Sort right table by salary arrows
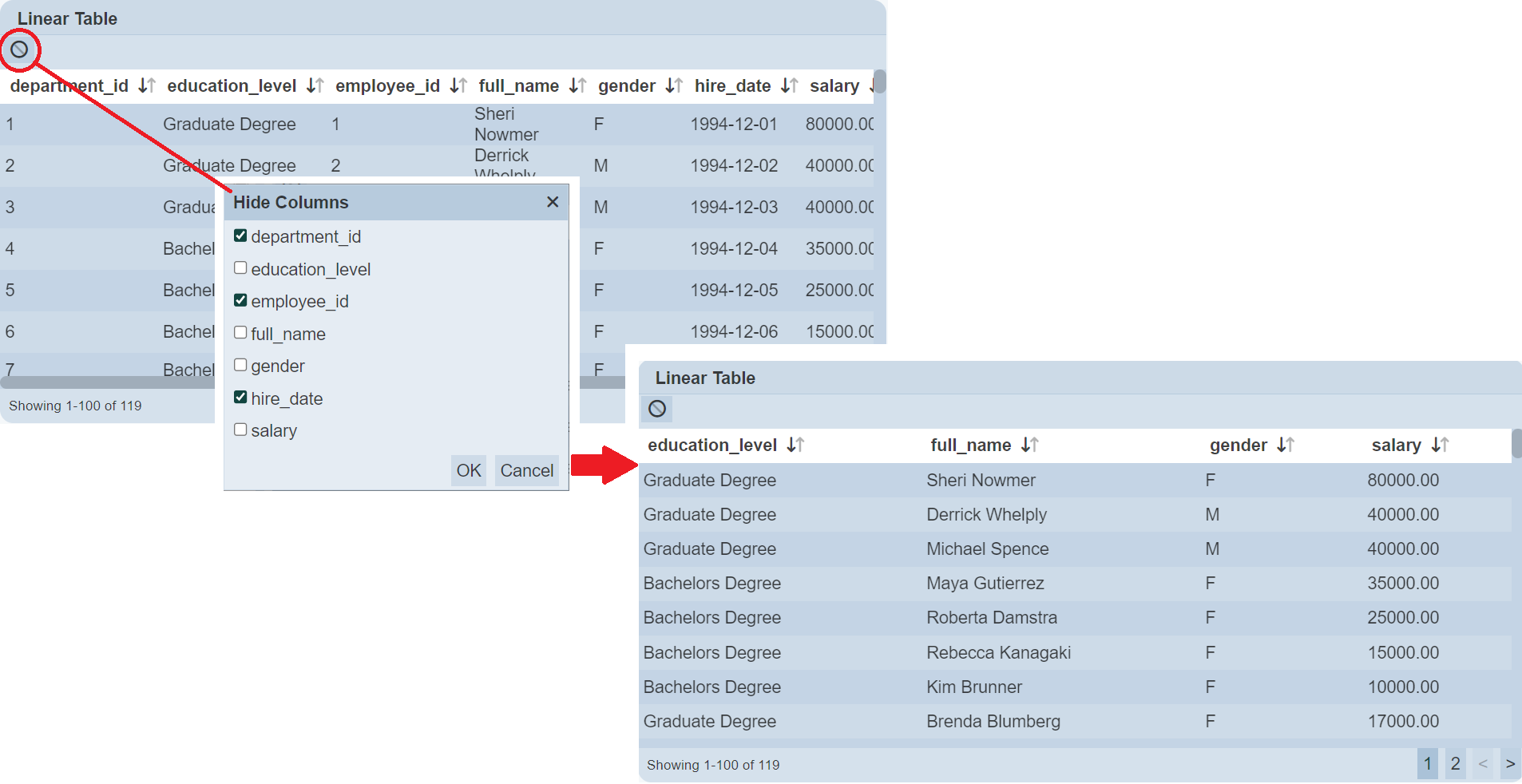Viewport: 1522px width, 784px height. click(1439, 445)
